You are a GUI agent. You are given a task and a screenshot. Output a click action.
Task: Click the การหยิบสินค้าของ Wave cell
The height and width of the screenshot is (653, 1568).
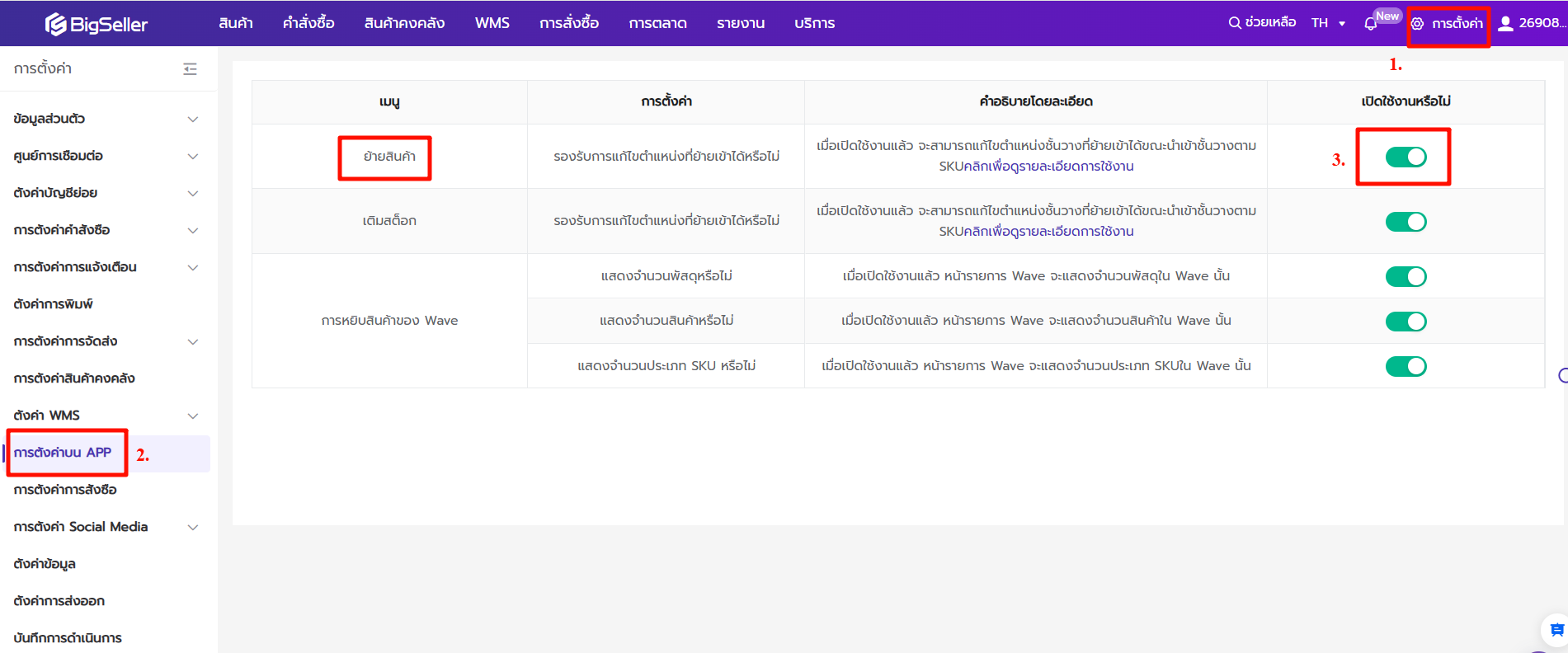pyautogui.click(x=389, y=321)
